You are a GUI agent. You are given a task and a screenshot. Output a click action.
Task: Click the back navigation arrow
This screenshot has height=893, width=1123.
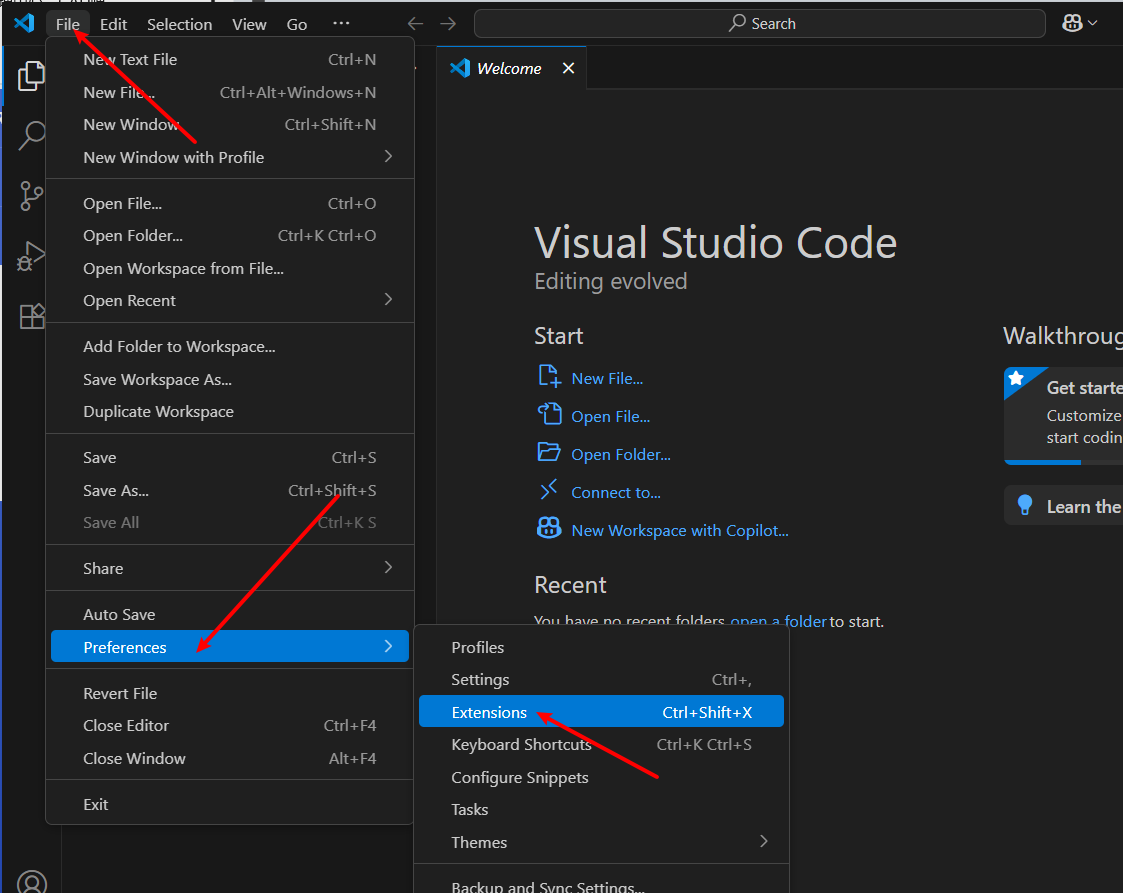tap(415, 23)
